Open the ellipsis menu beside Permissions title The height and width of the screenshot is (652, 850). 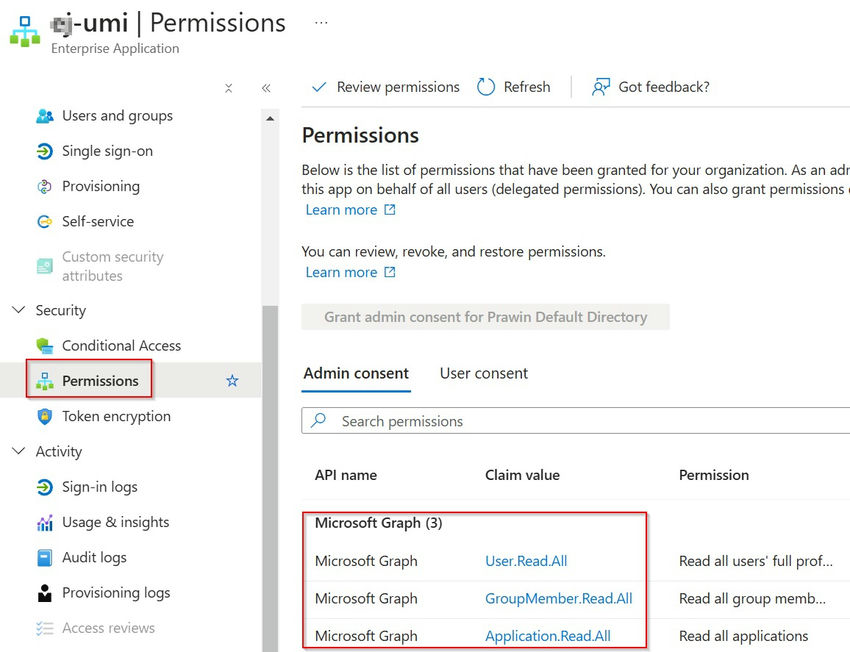pos(321,20)
